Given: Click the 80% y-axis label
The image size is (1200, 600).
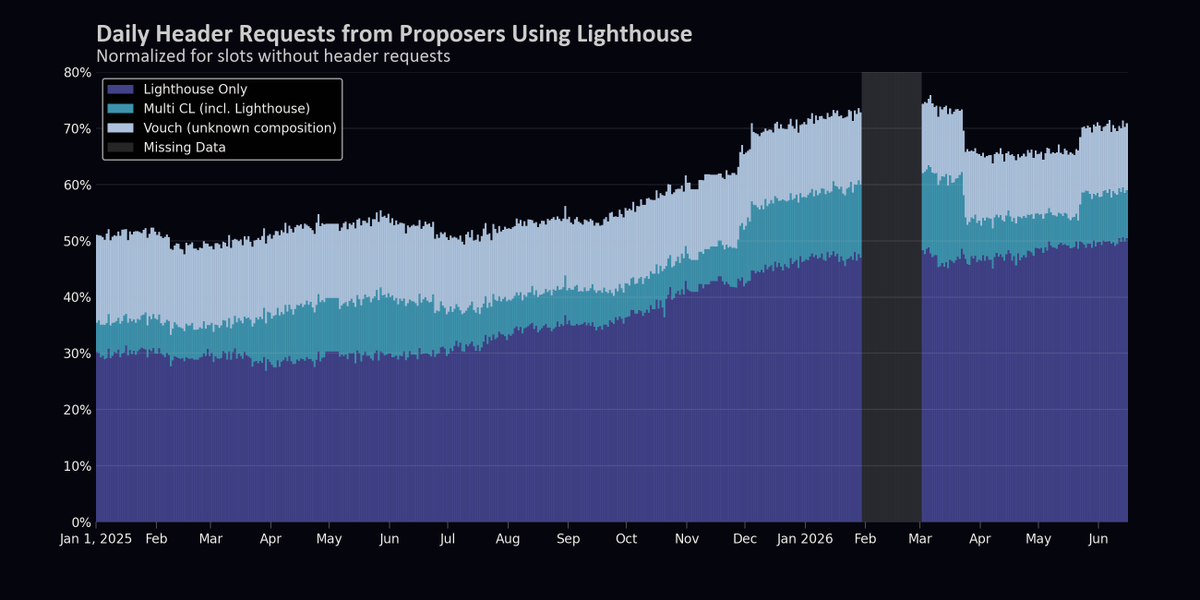Looking at the screenshot, I should pos(77,72).
